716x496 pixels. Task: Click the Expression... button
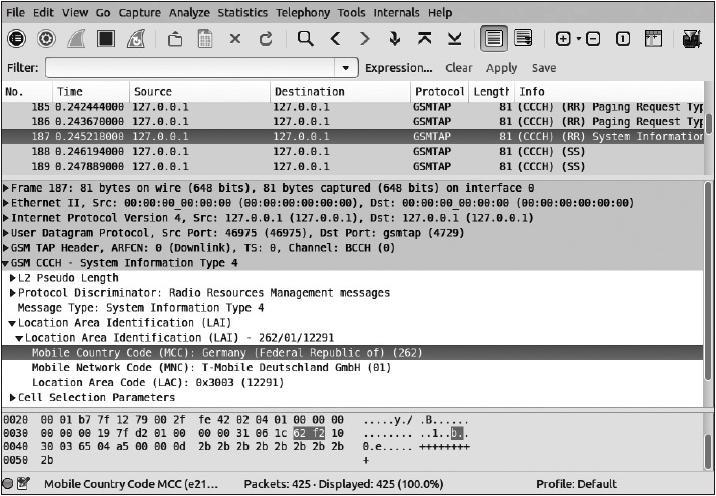point(398,68)
